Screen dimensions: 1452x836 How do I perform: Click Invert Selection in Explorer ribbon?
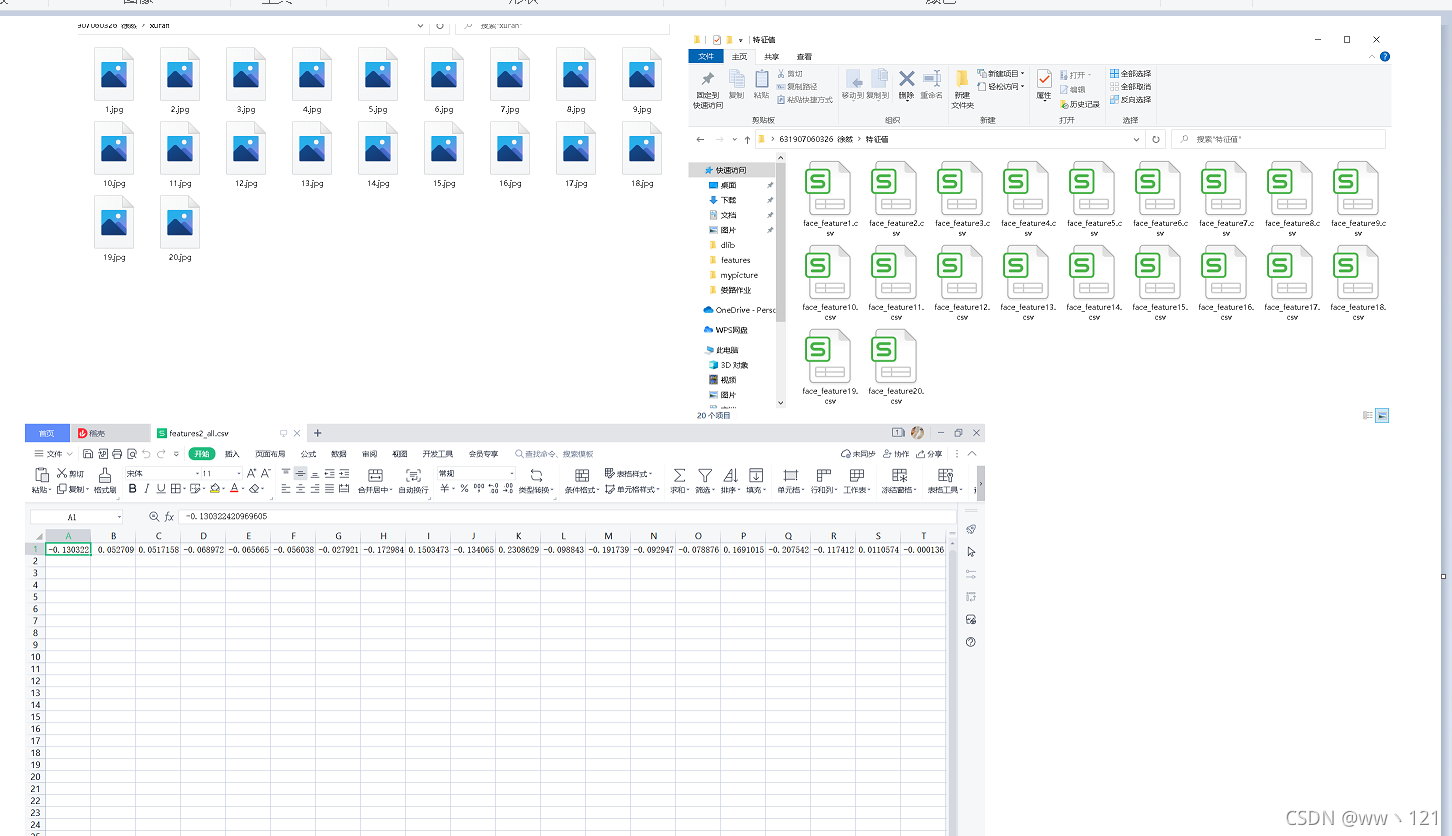(x=1130, y=100)
